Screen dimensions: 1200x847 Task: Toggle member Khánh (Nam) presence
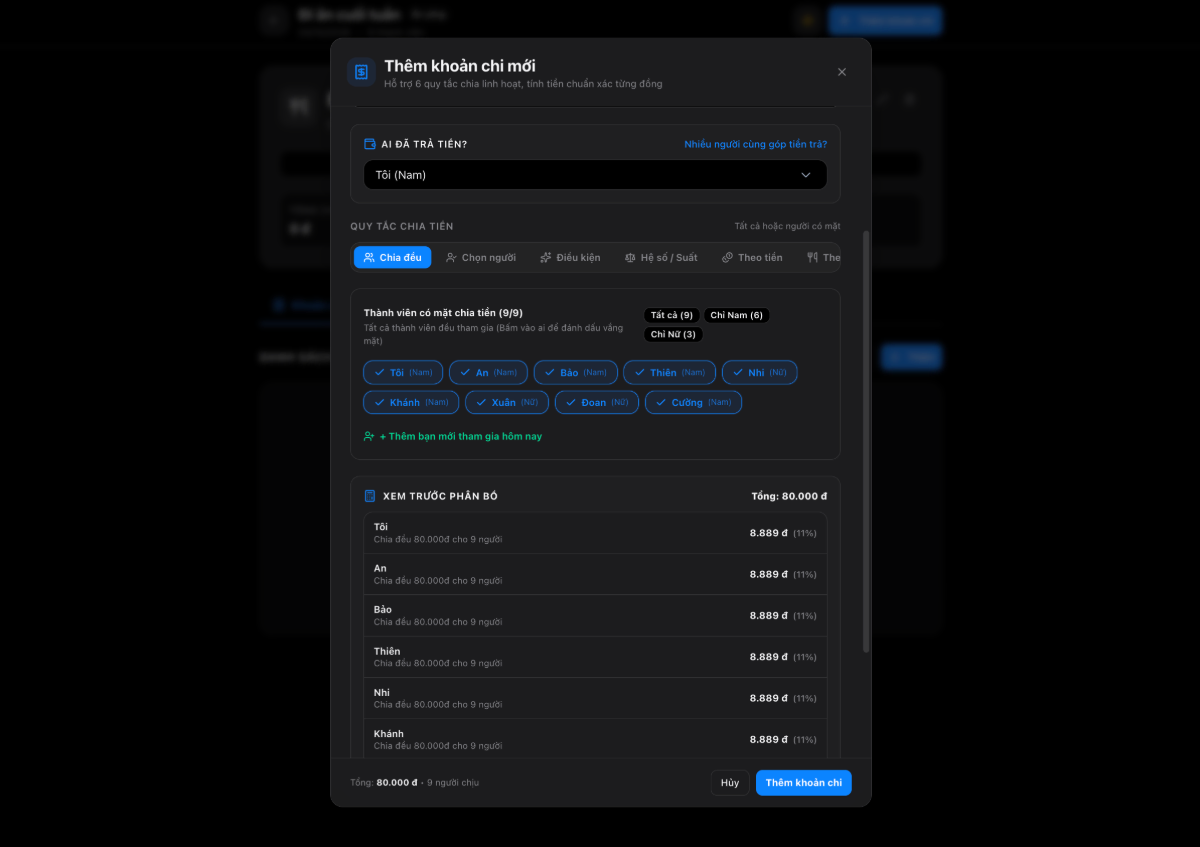[x=411, y=402]
